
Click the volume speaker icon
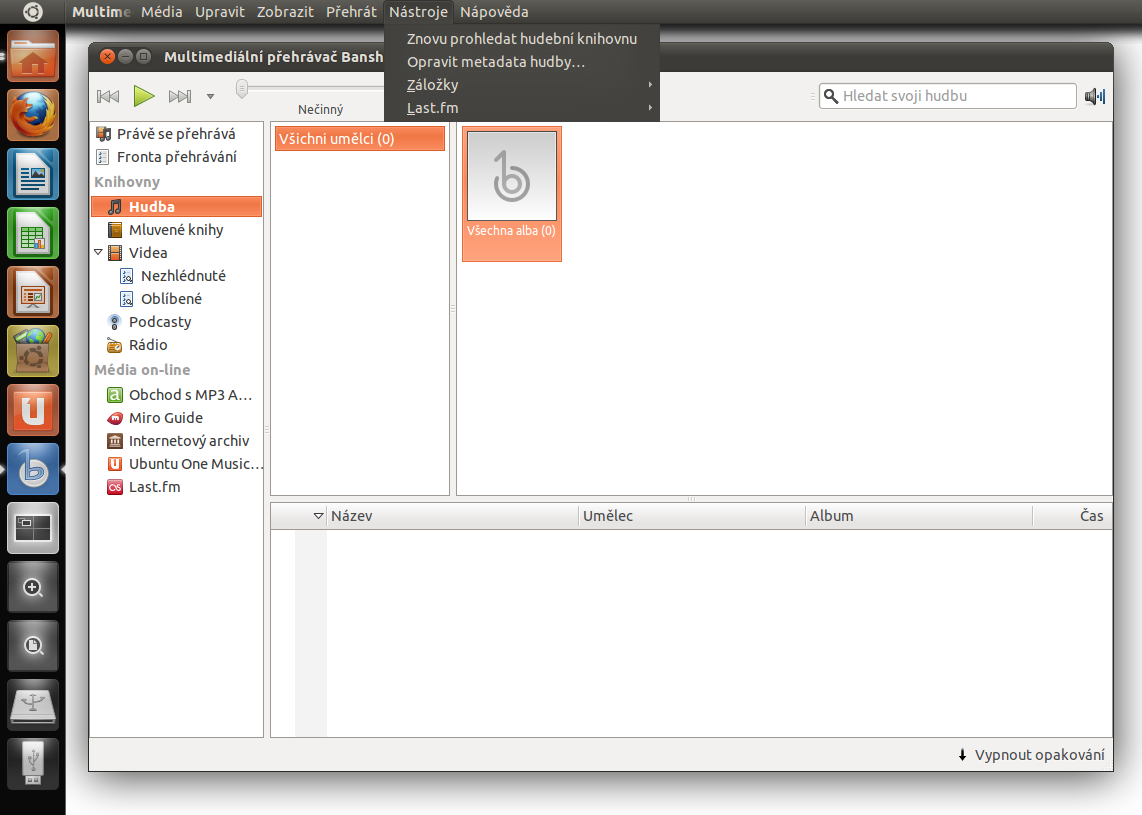(1095, 96)
